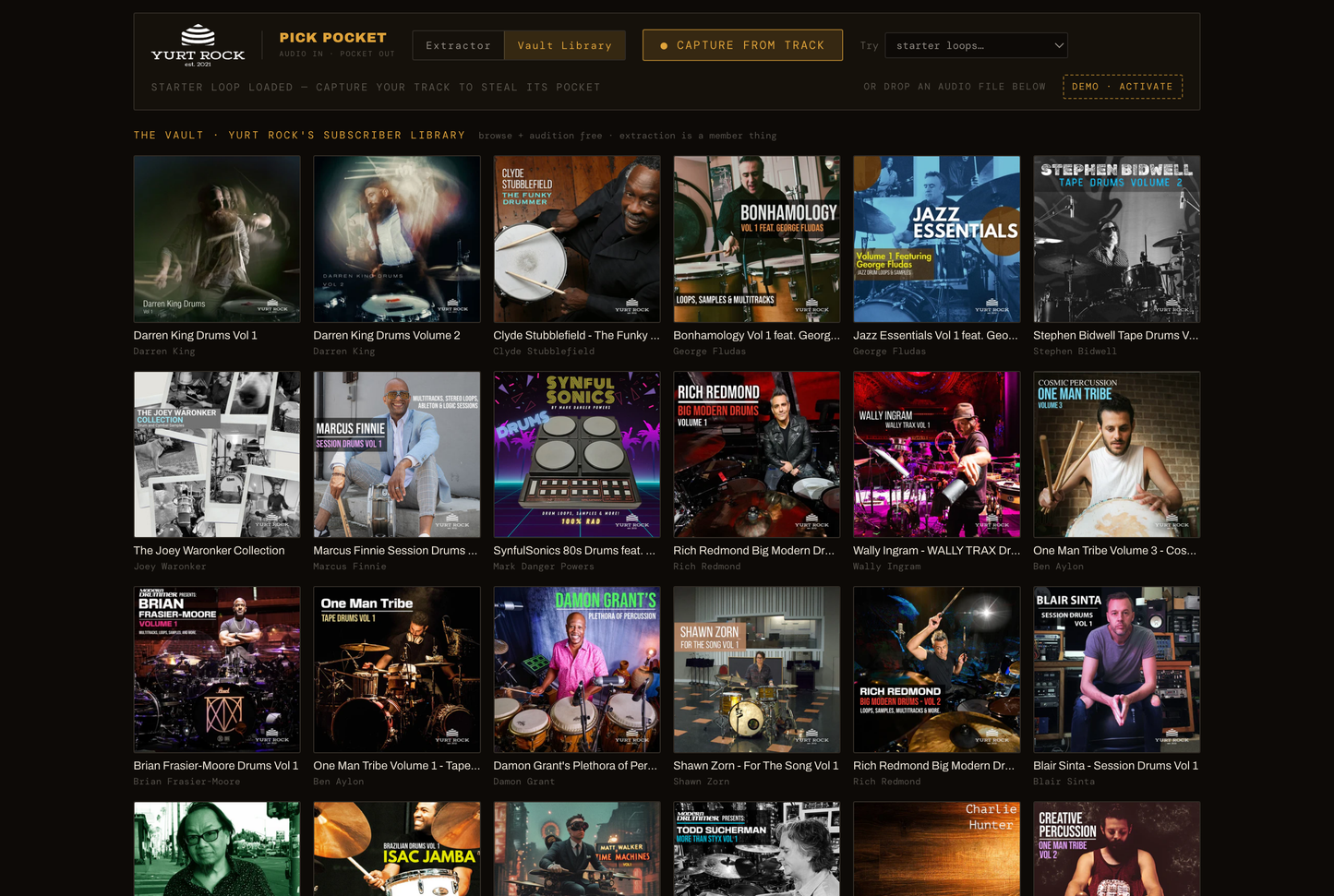1334x896 pixels.
Task: Open Darren King Drums Volume 2 cover
Action: pos(397,239)
